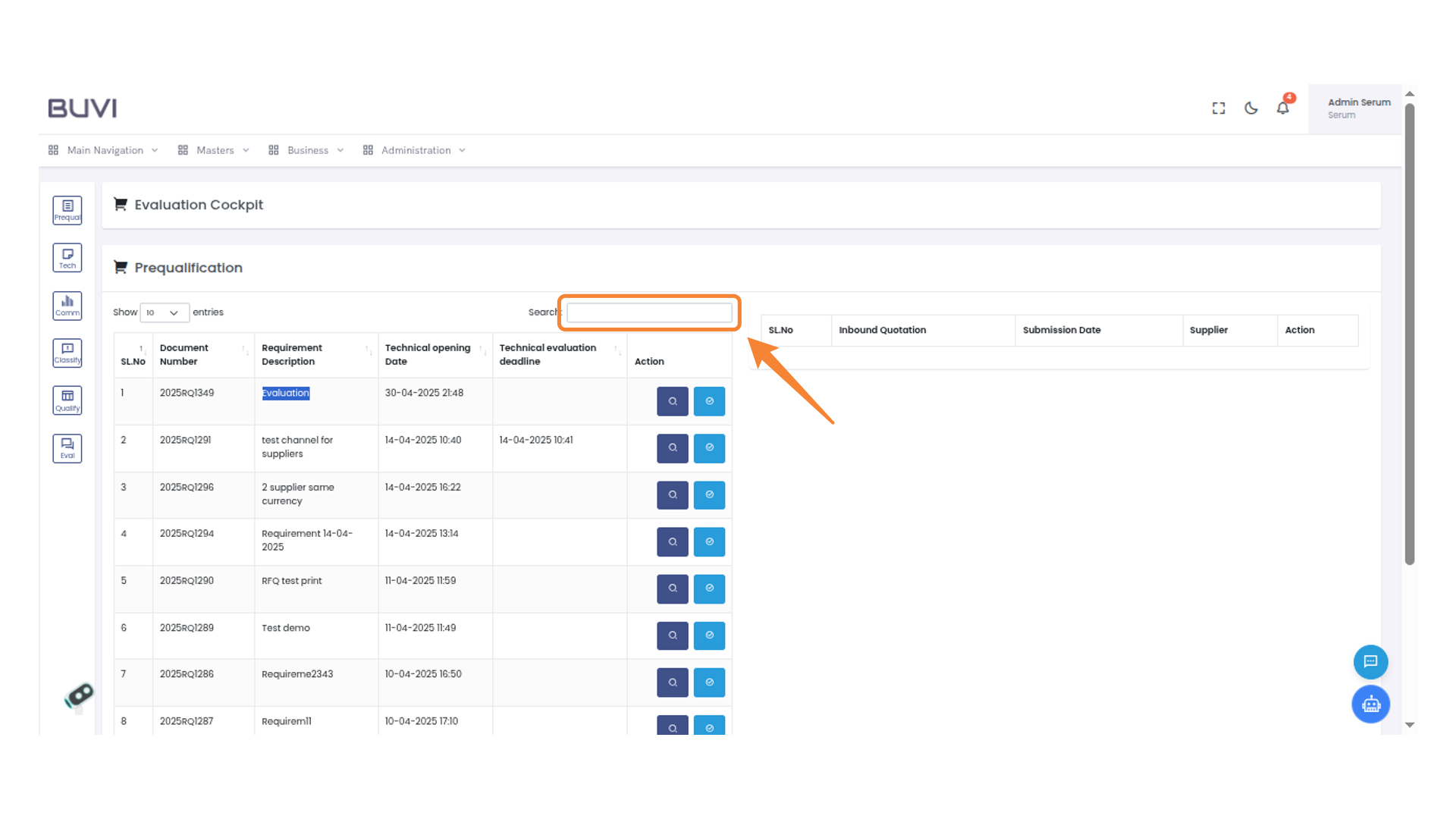Open the Business menu
1456x819 pixels.
click(x=307, y=150)
